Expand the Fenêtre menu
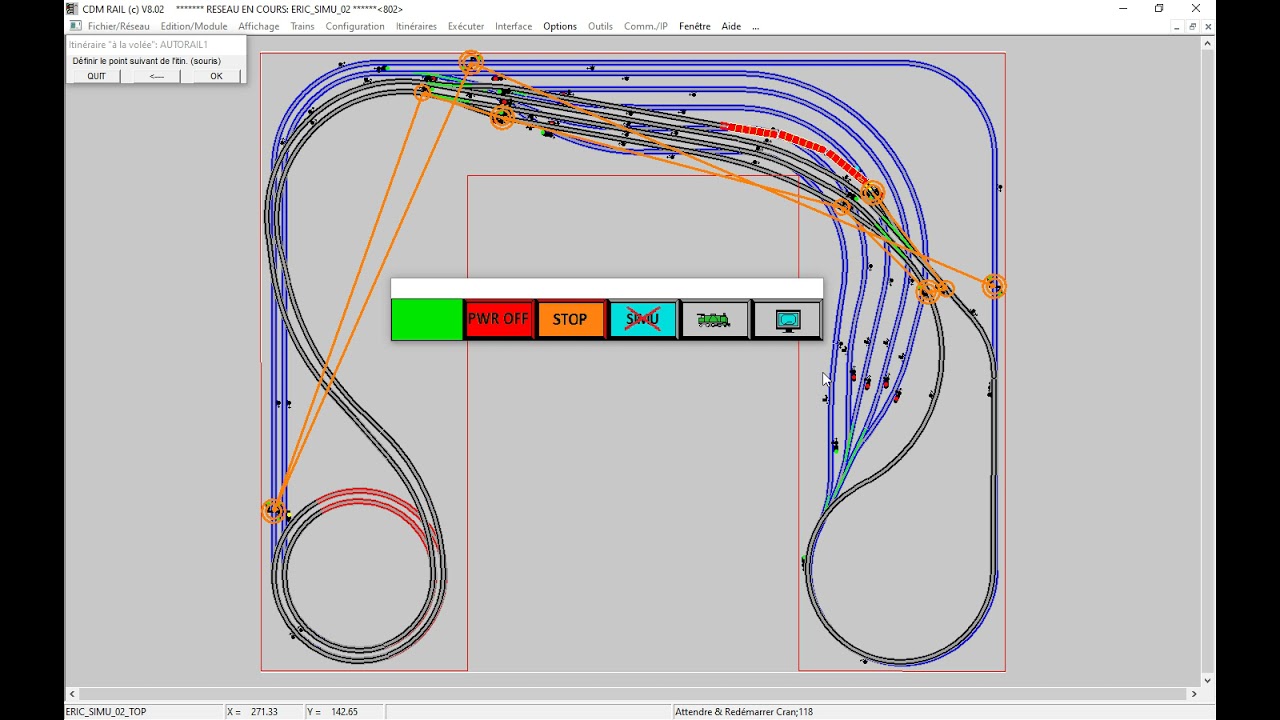Screen dimensions: 1280x720 click(694, 26)
